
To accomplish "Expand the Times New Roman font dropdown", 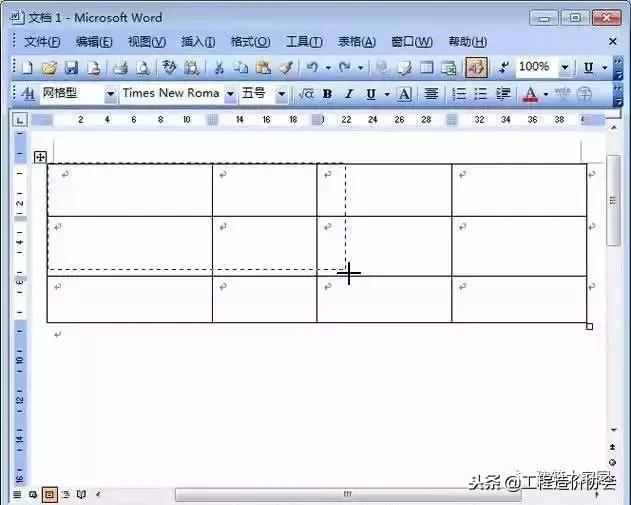I will tap(230, 95).
